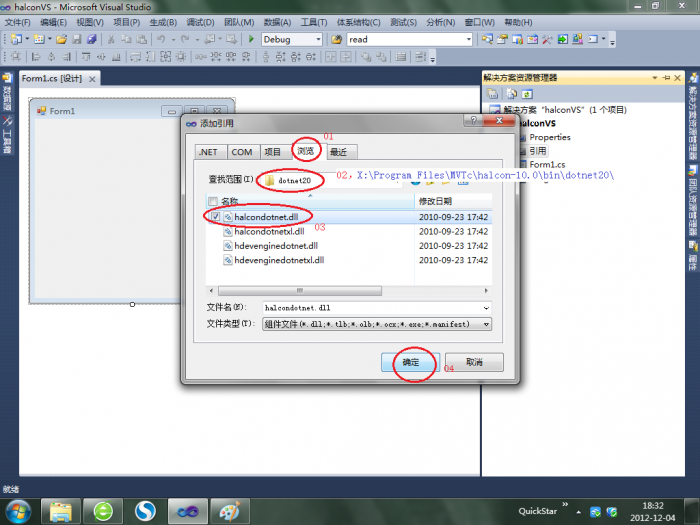Click the Properties icon in Solution Explorer toolbar
The width and height of the screenshot is (700, 525).
[492, 94]
